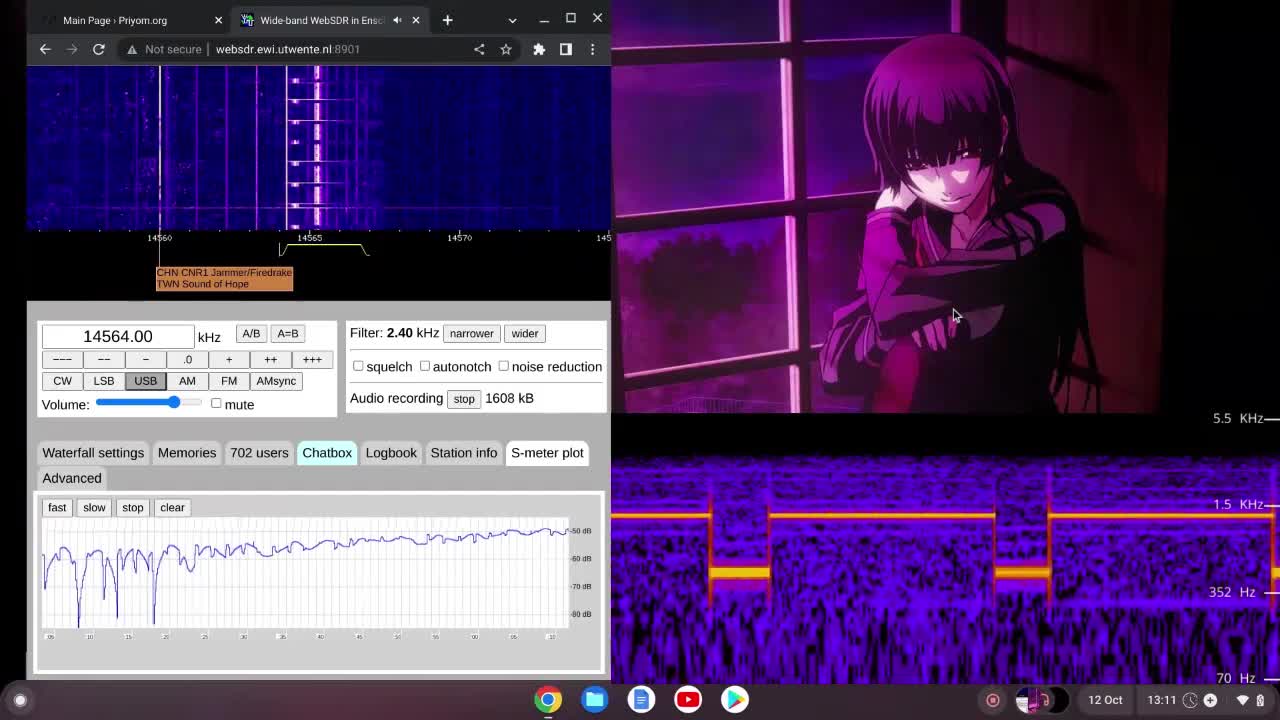The width and height of the screenshot is (1280, 720).
Task: Open the calendar via 12 Oct date
Action: [1105, 700]
